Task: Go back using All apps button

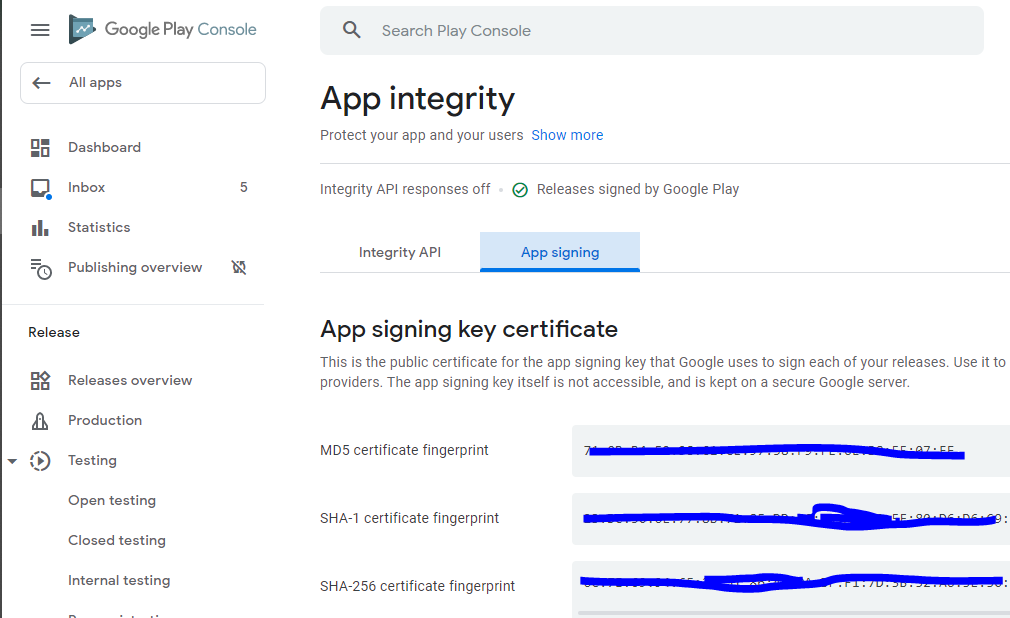Action: coord(143,83)
